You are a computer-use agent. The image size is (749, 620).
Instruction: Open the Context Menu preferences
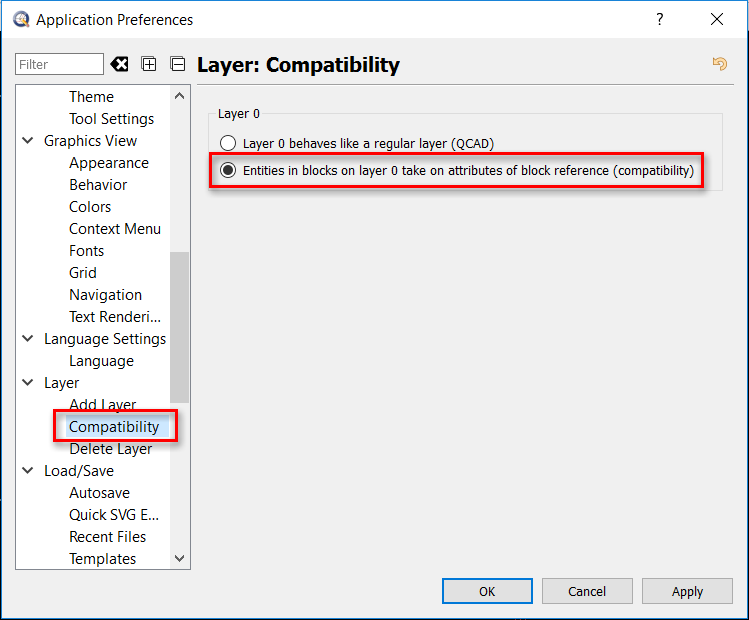115,229
